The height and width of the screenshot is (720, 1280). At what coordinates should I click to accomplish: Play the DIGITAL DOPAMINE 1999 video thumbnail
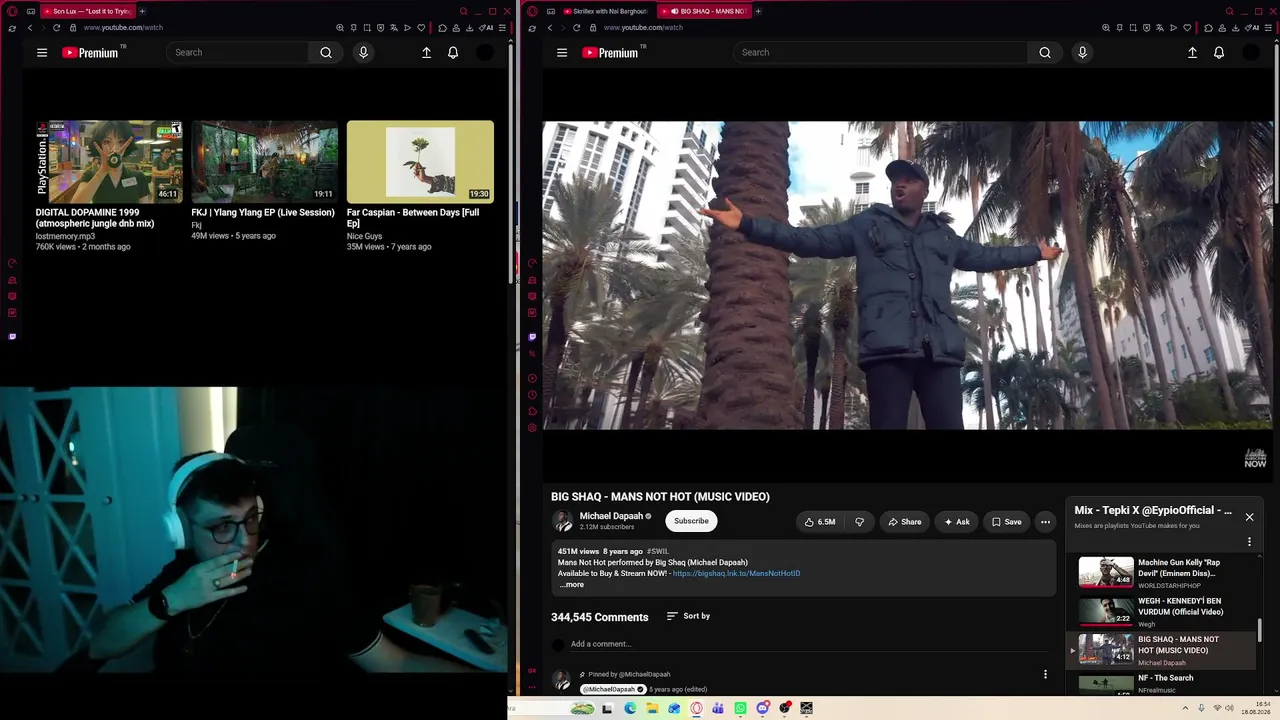click(109, 162)
